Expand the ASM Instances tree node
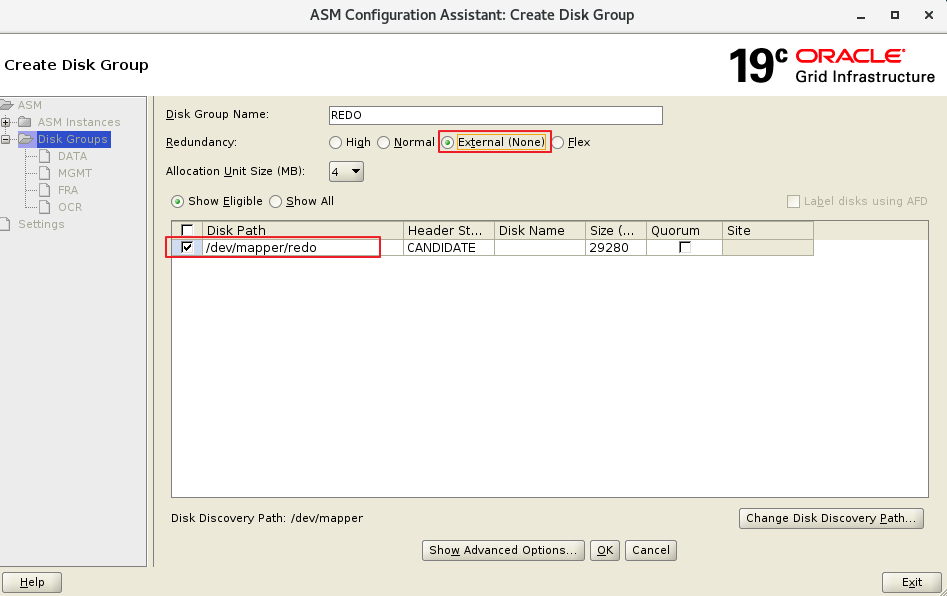The height and width of the screenshot is (596, 947). coord(6,122)
